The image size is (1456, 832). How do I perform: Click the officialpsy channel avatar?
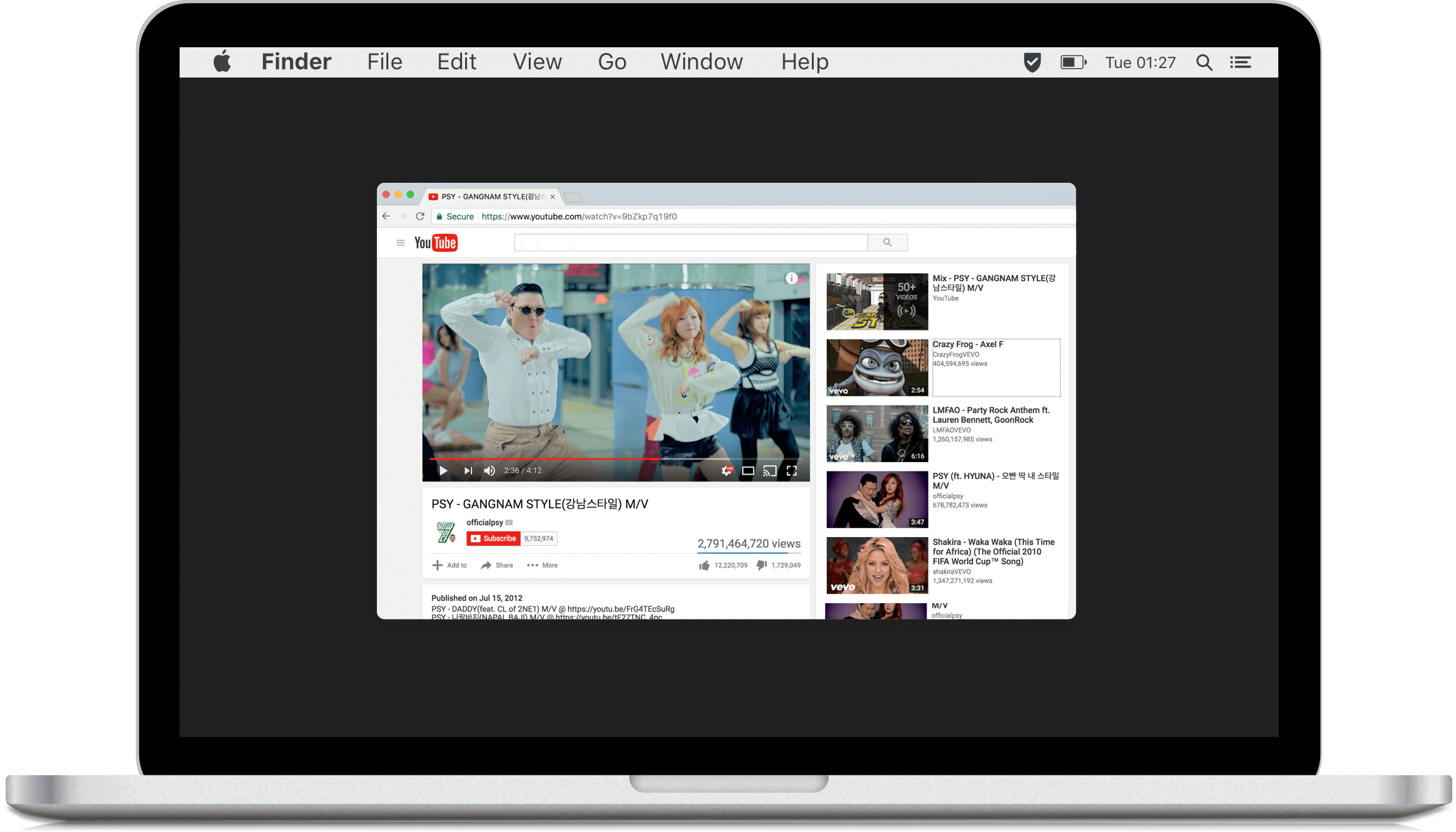pos(446,533)
